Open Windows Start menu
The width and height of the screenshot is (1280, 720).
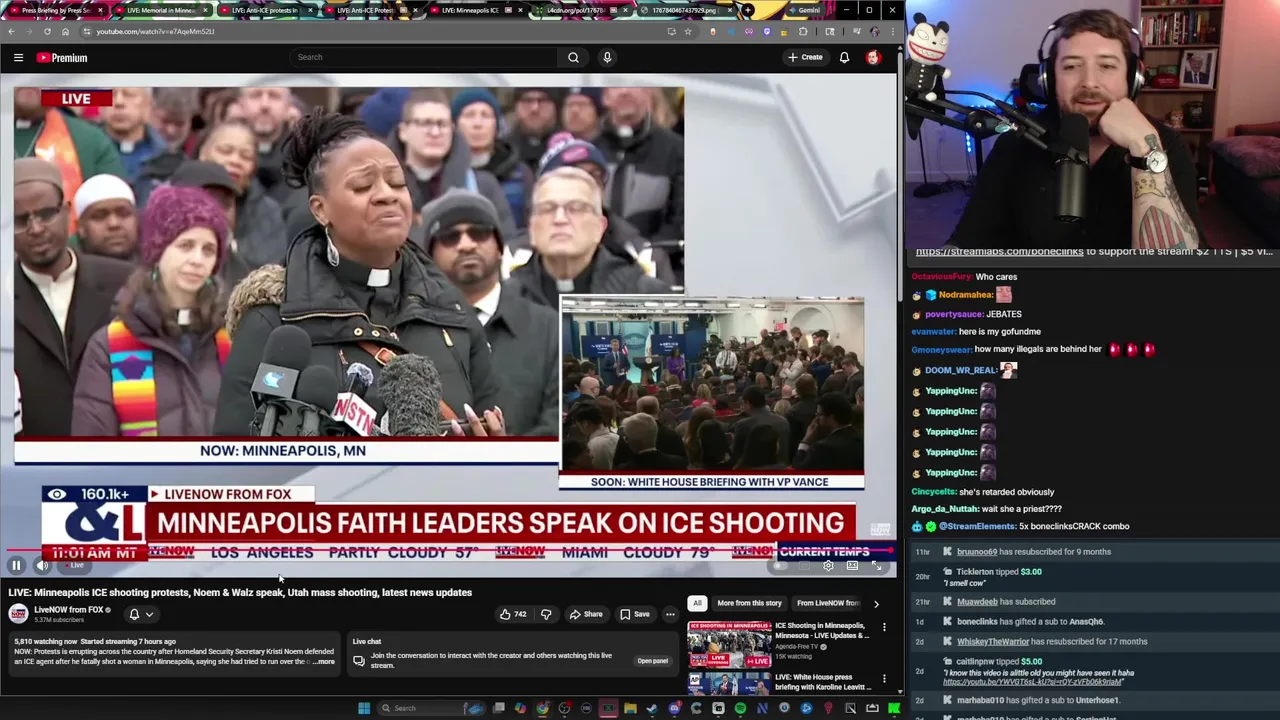[364, 708]
